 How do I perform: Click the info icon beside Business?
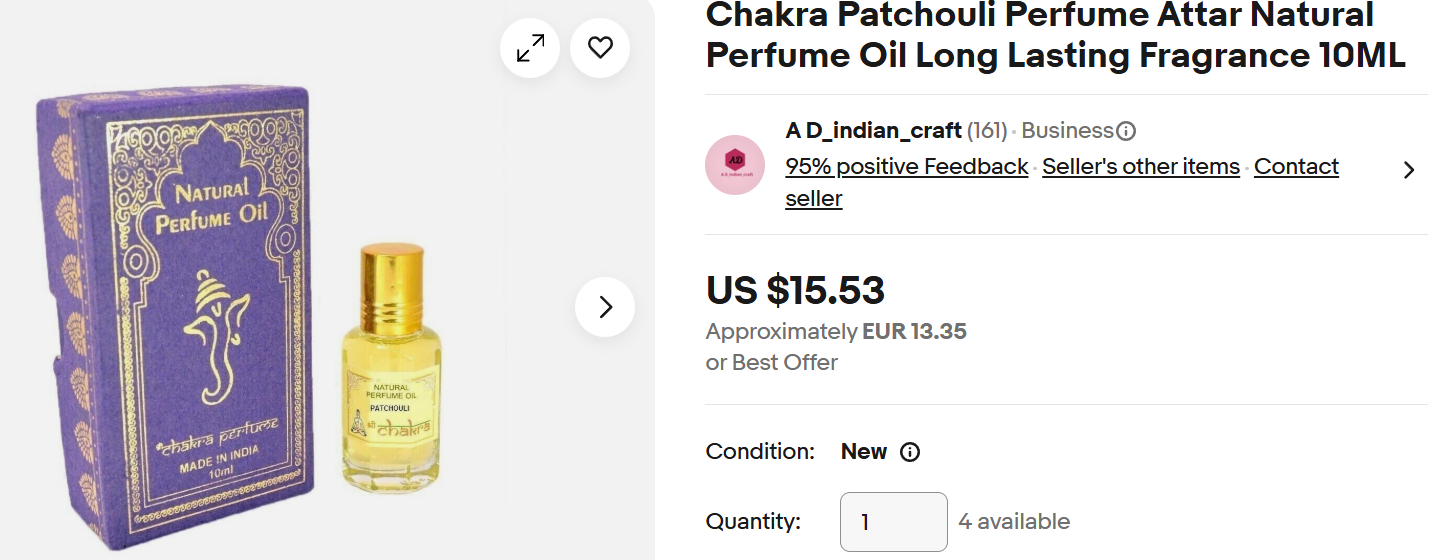(x=1126, y=131)
